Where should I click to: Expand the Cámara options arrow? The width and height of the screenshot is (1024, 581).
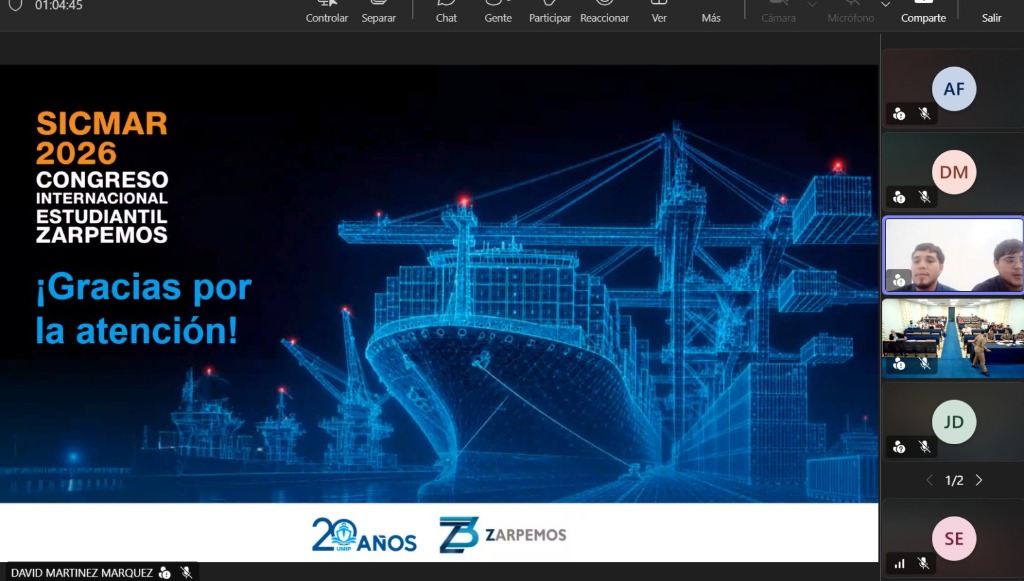tap(812, 5)
